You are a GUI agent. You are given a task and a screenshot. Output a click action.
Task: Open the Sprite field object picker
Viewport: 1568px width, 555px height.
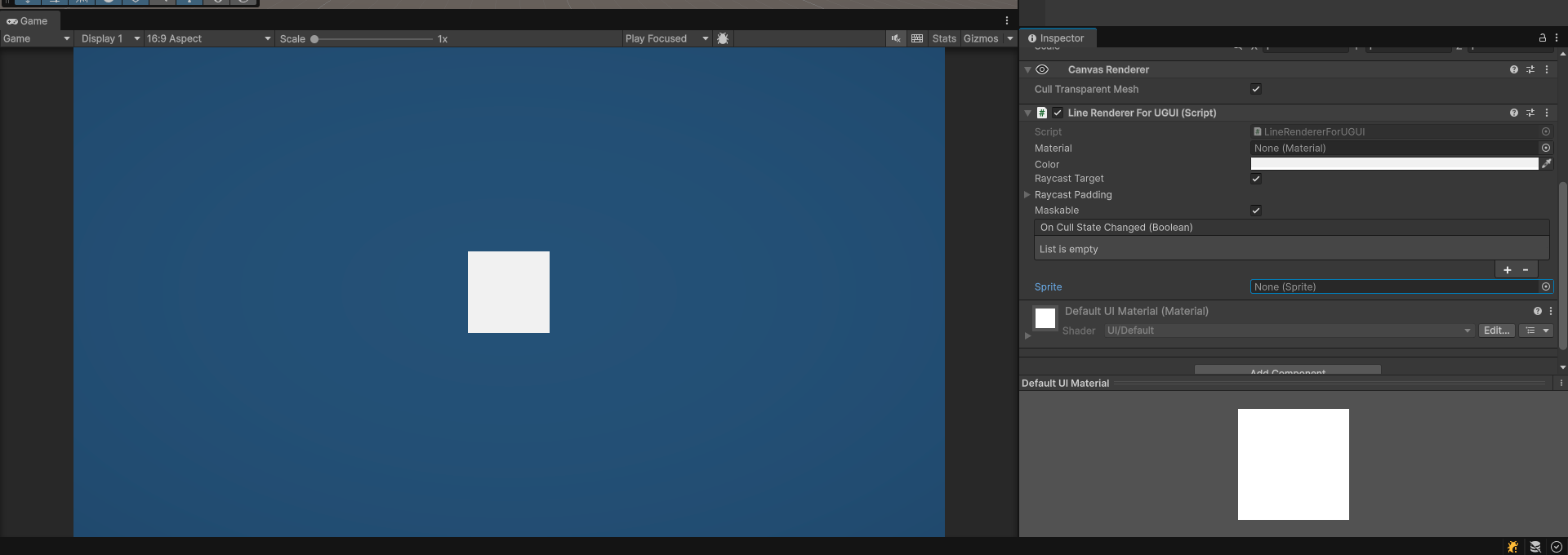(x=1546, y=286)
